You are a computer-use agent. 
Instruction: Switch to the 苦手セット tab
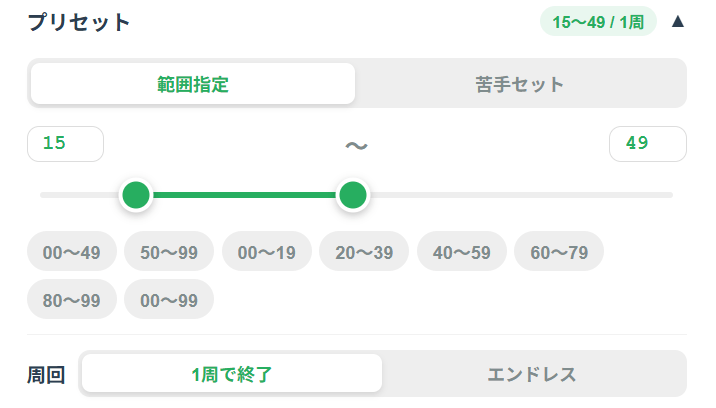(x=520, y=84)
